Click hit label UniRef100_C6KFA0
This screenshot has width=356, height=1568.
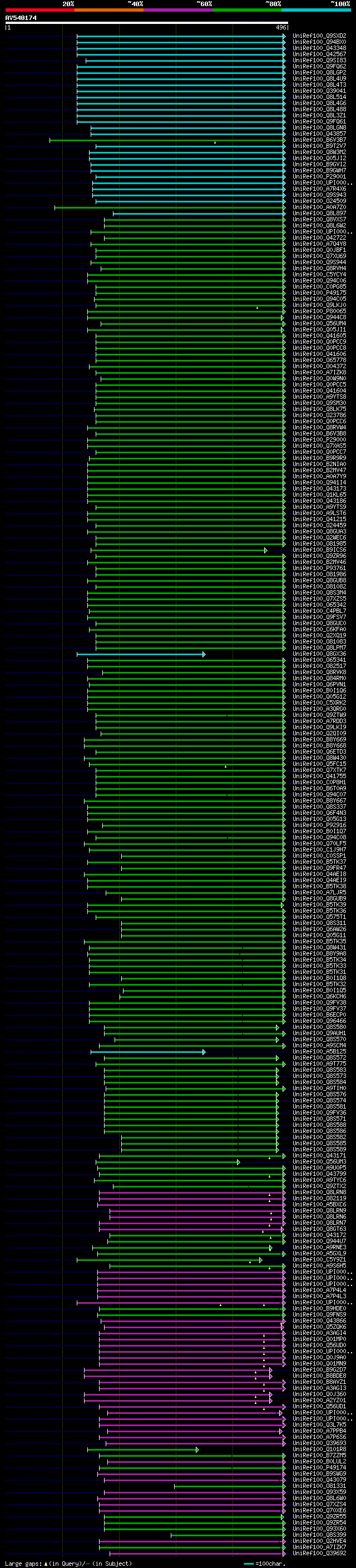pyautogui.click(x=319, y=630)
